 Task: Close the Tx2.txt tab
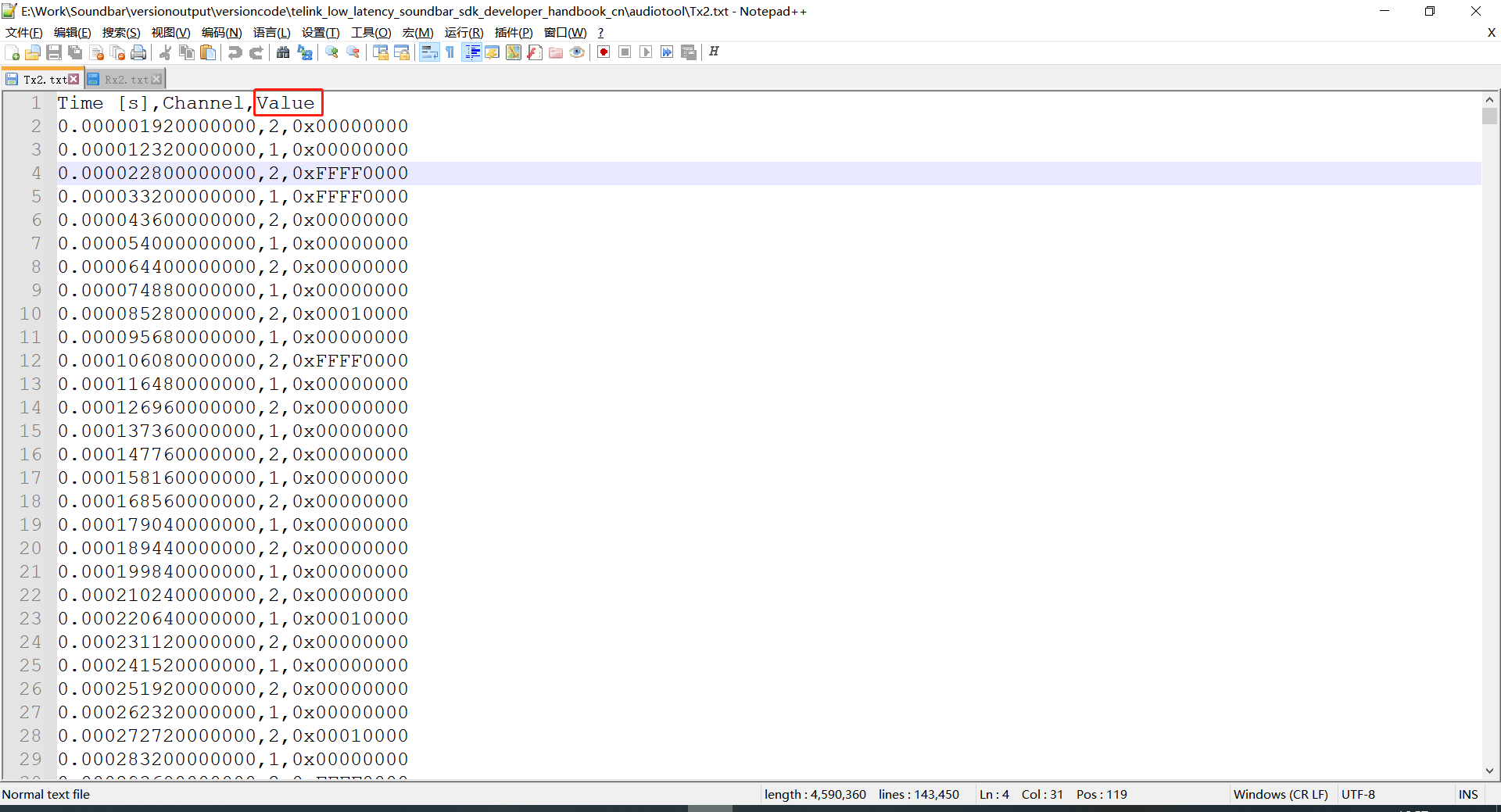tap(73, 77)
